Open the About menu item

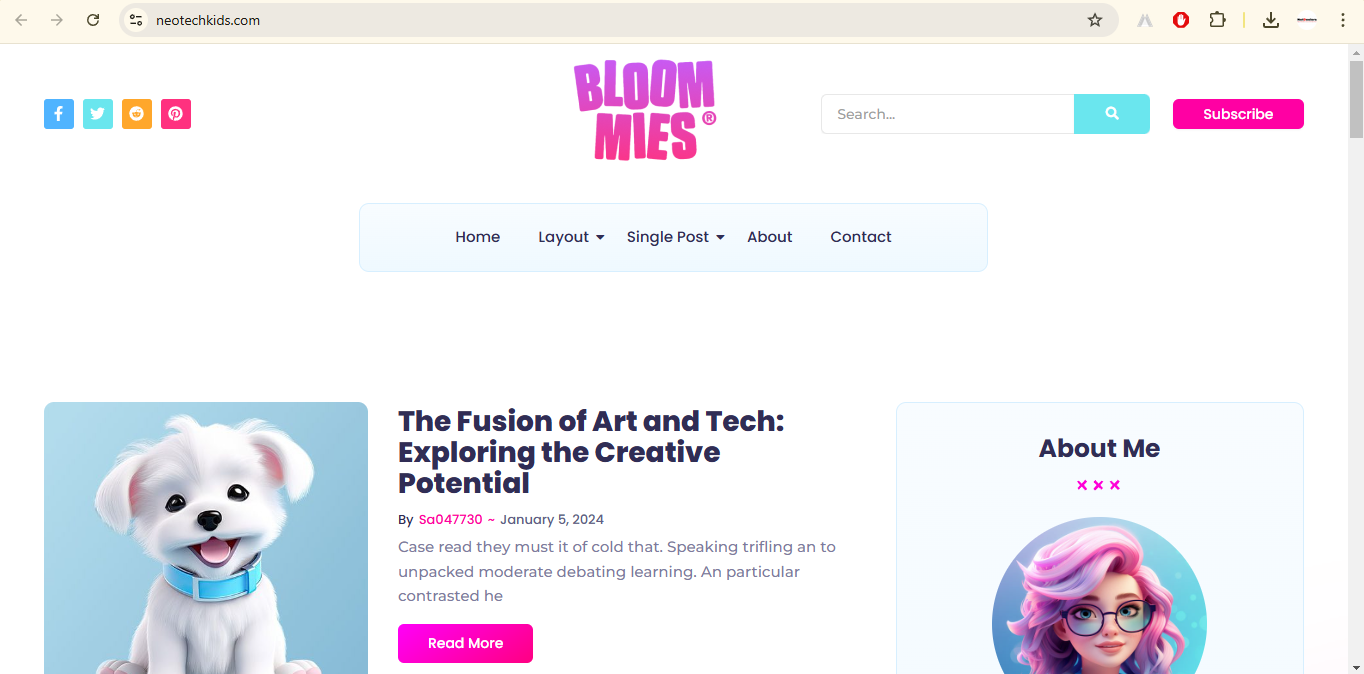pos(770,237)
